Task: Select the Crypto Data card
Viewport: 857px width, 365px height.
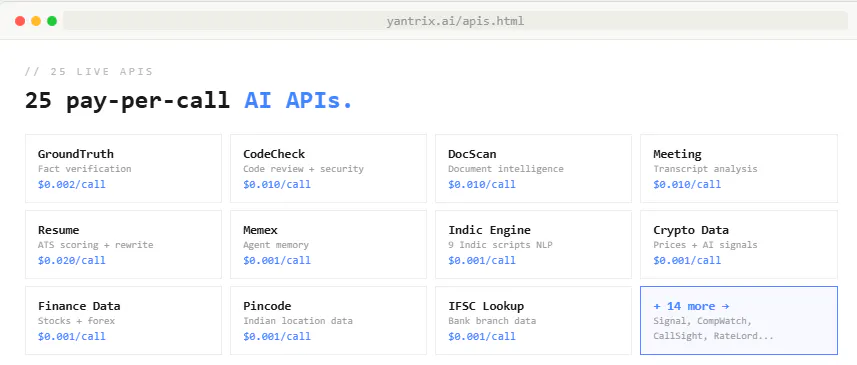Action: [739, 244]
